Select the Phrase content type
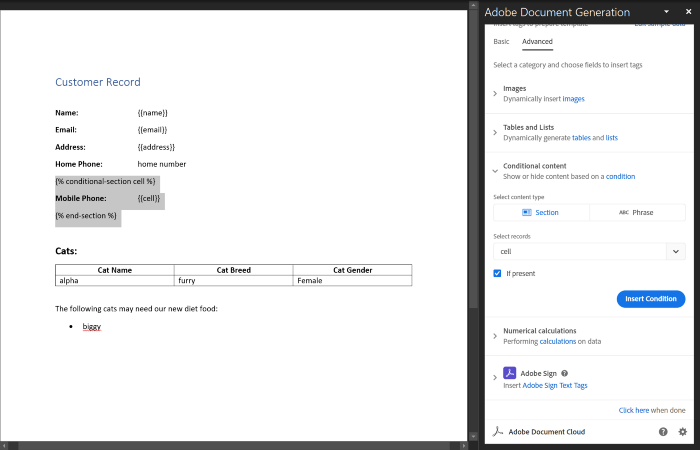The height and width of the screenshot is (450, 700). coord(636,212)
